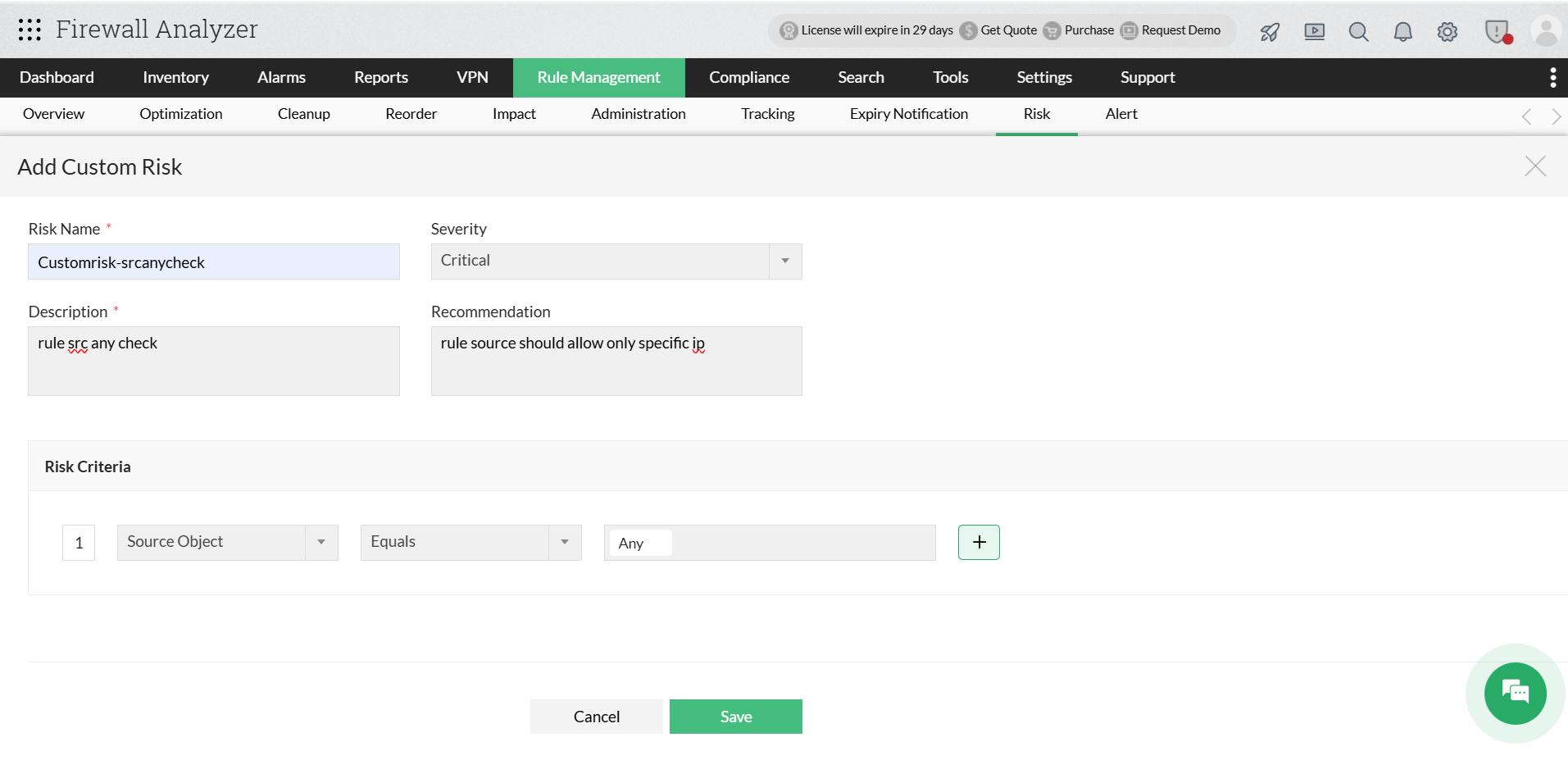
Task: Open the Settings menu item
Action: point(1044,77)
